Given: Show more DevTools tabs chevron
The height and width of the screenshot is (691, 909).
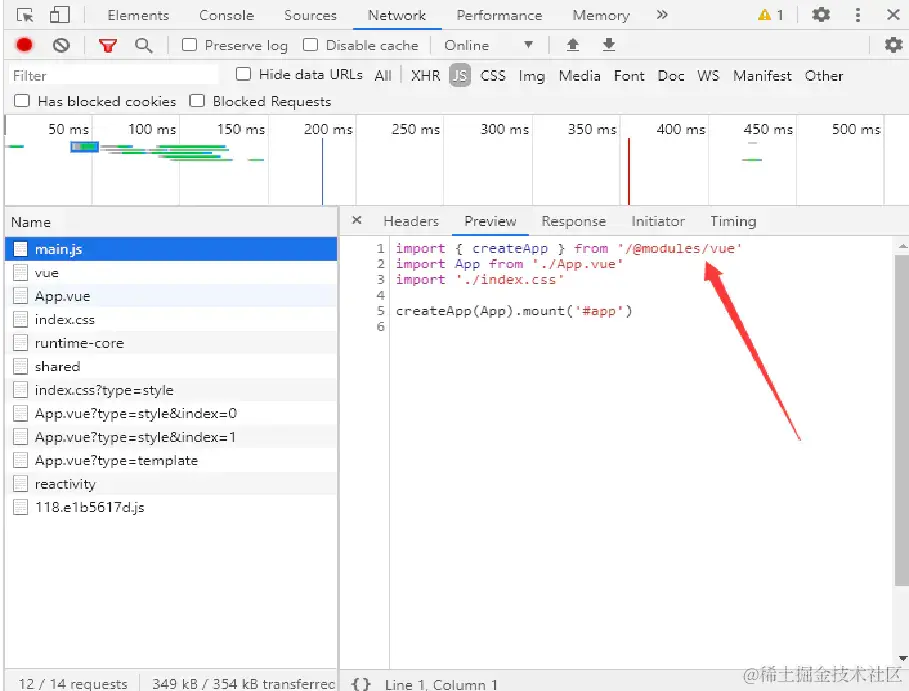Looking at the screenshot, I should 662,14.
